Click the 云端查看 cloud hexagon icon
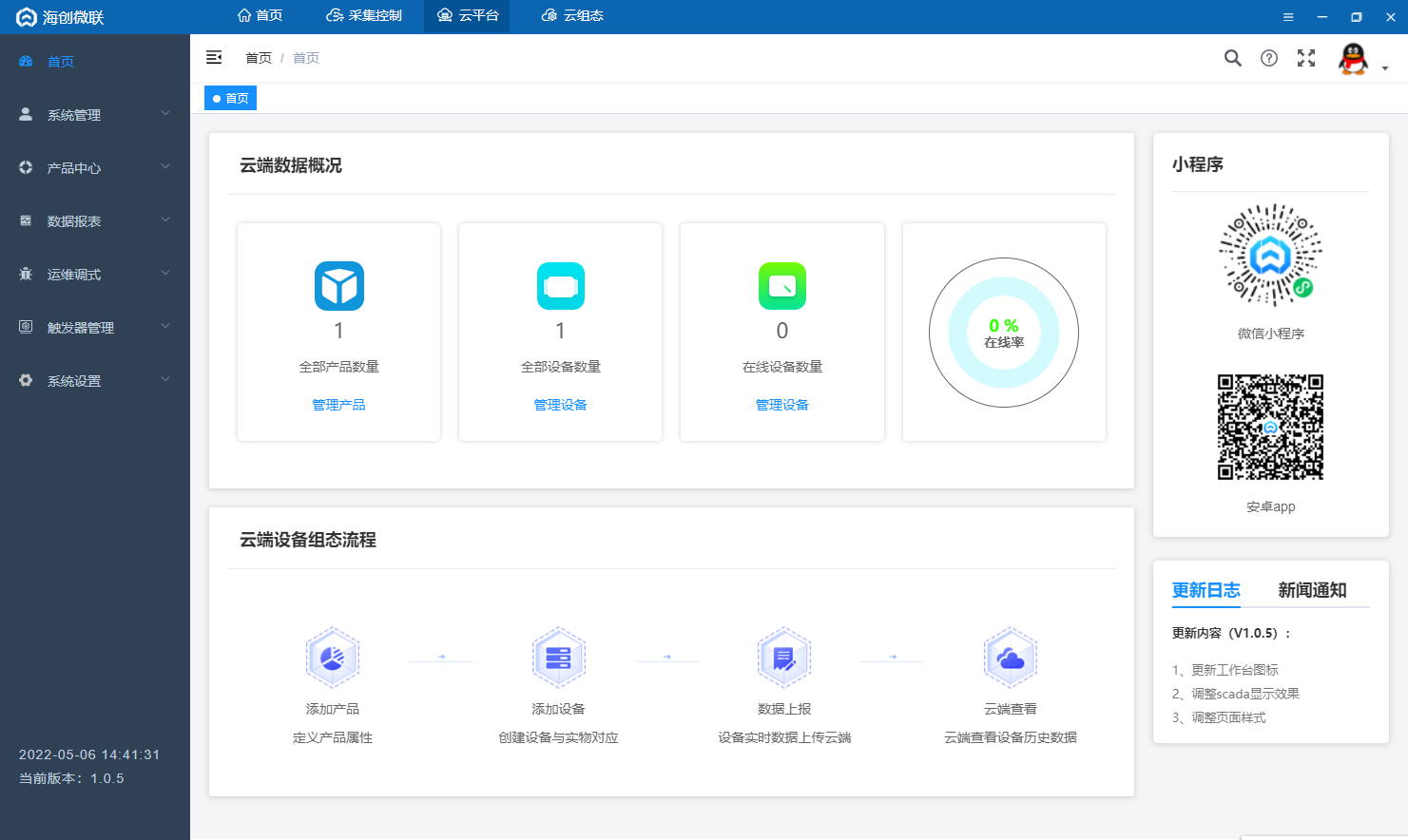The width and height of the screenshot is (1408, 840). coord(1011,658)
